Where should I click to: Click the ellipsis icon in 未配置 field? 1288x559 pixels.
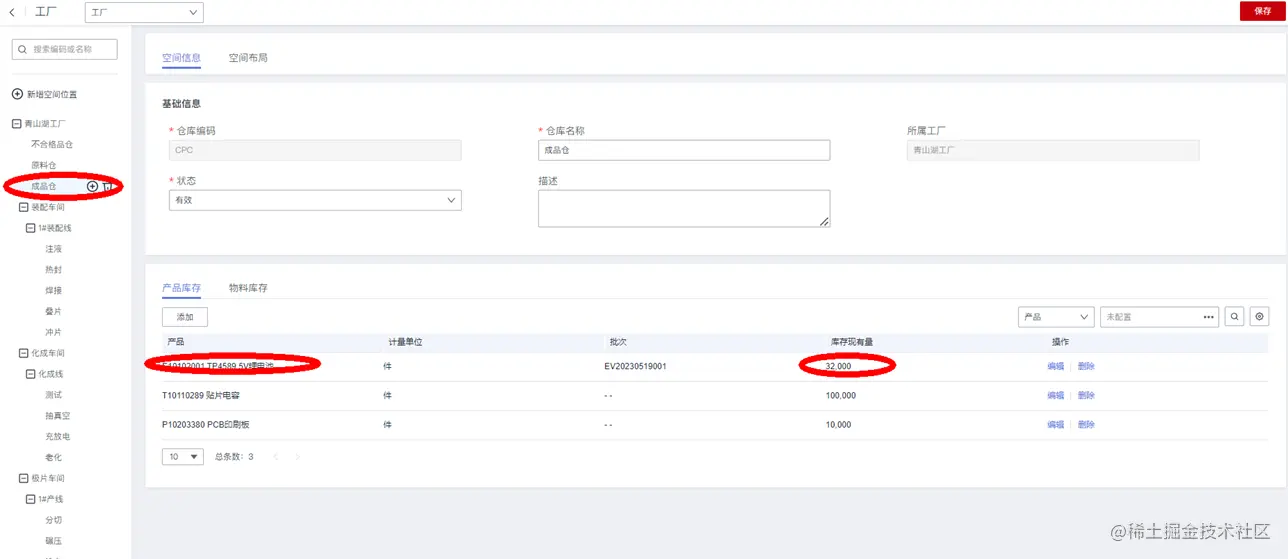coord(1209,317)
